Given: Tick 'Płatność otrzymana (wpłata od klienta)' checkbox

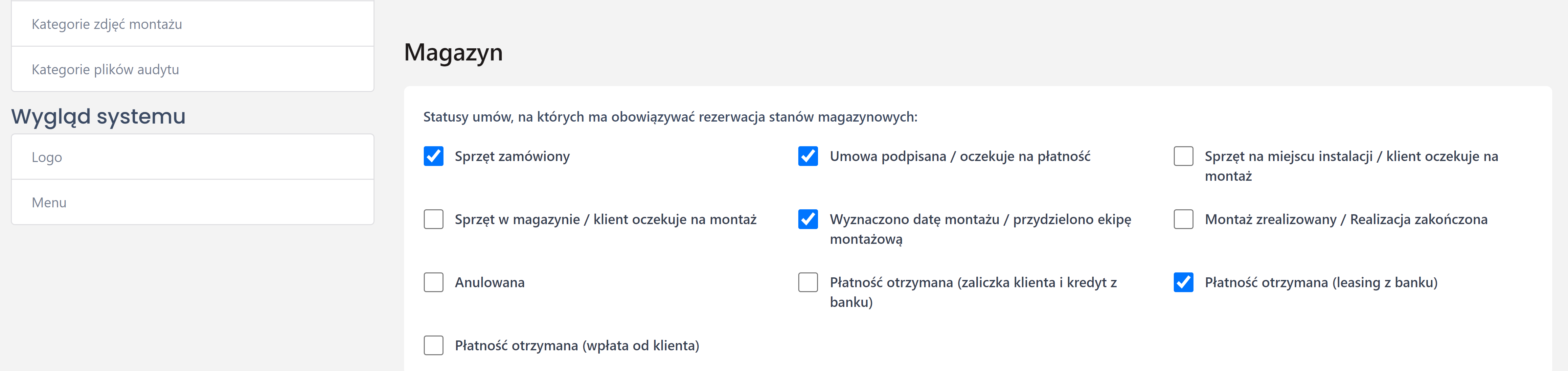Looking at the screenshot, I should [433, 345].
